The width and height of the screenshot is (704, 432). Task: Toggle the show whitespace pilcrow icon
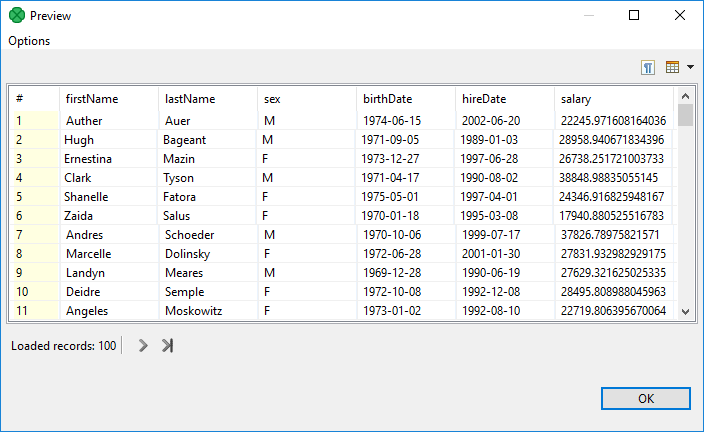coord(648,67)
